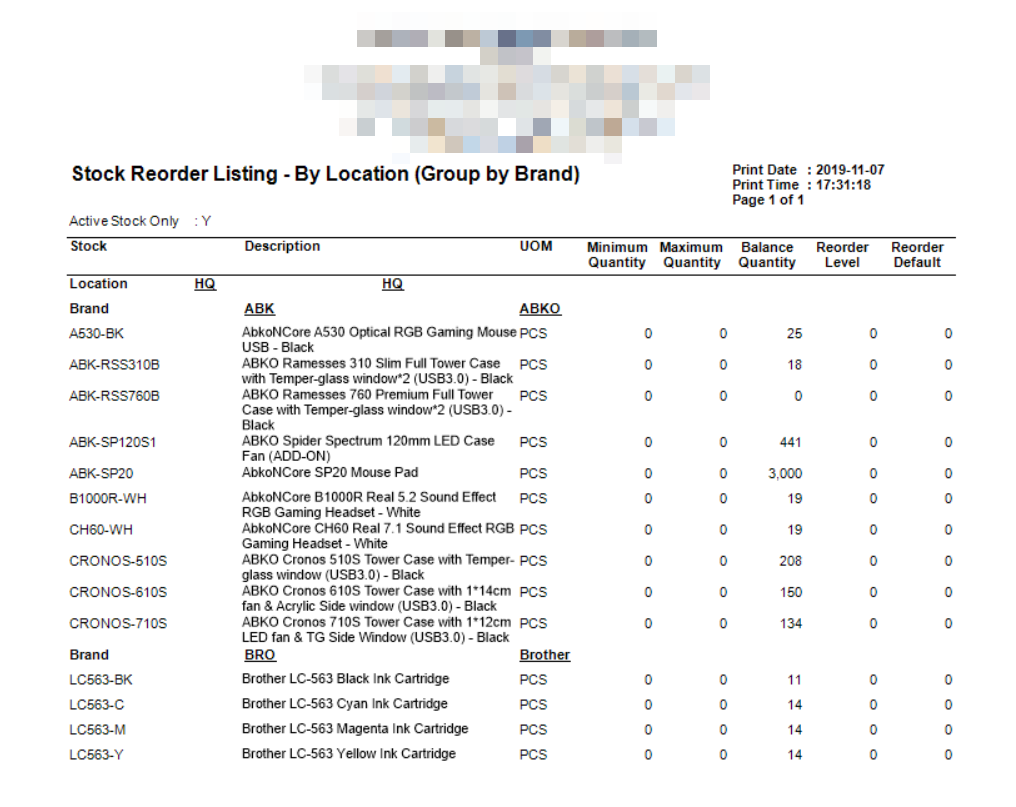Click the stock code ABK-RSS760B
The height and width of the screenshot is (807, 1016).
[x=114, y=396]
